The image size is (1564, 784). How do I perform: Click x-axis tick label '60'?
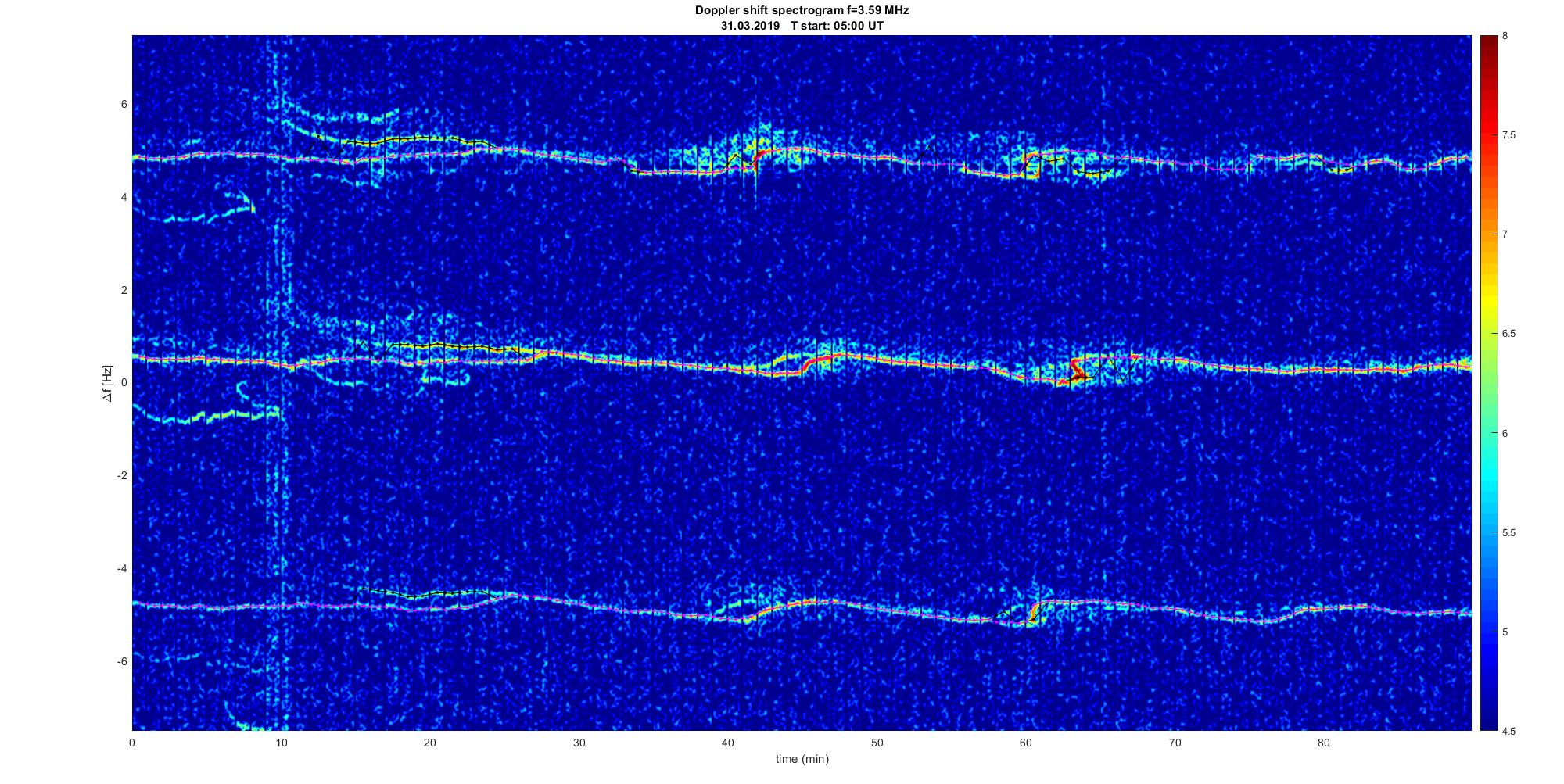click(1026, 743)
